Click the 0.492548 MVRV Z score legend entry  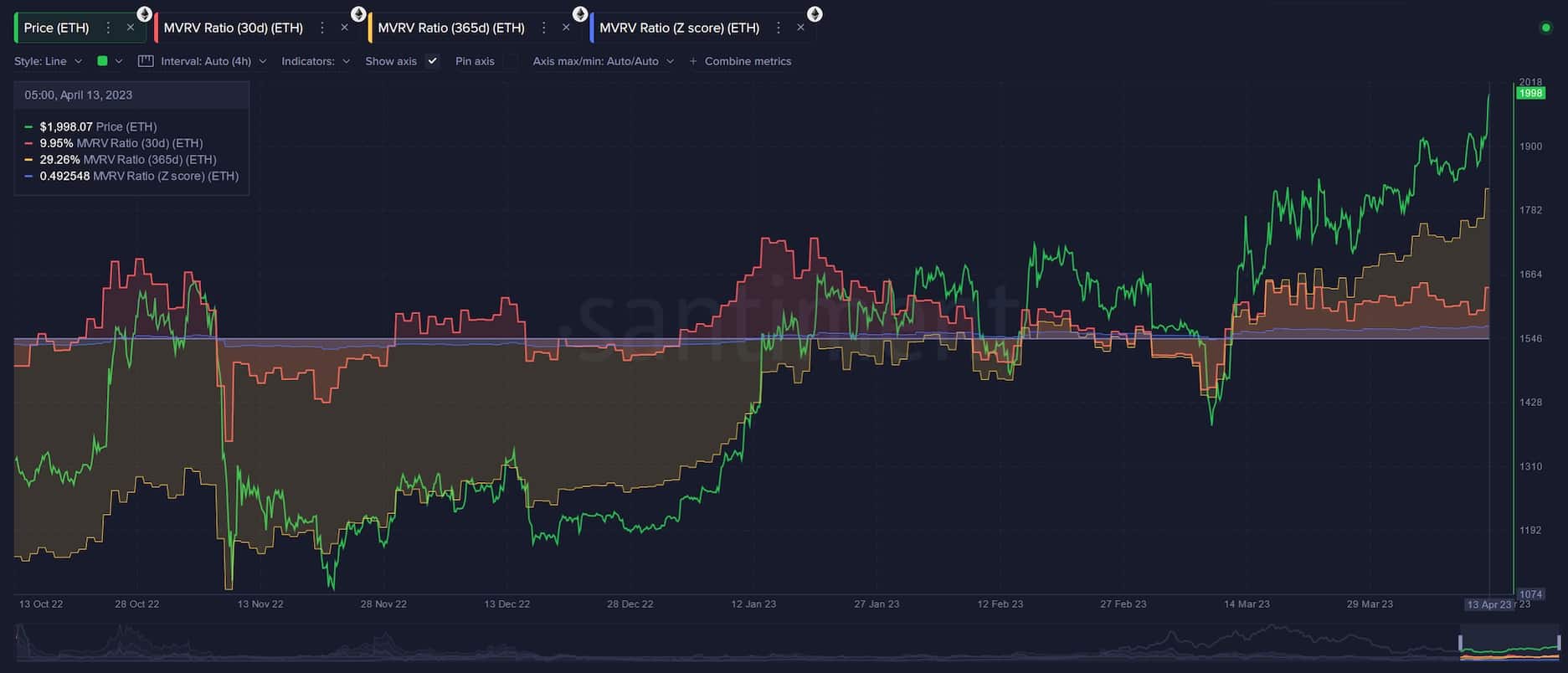[x=131, y=176]
